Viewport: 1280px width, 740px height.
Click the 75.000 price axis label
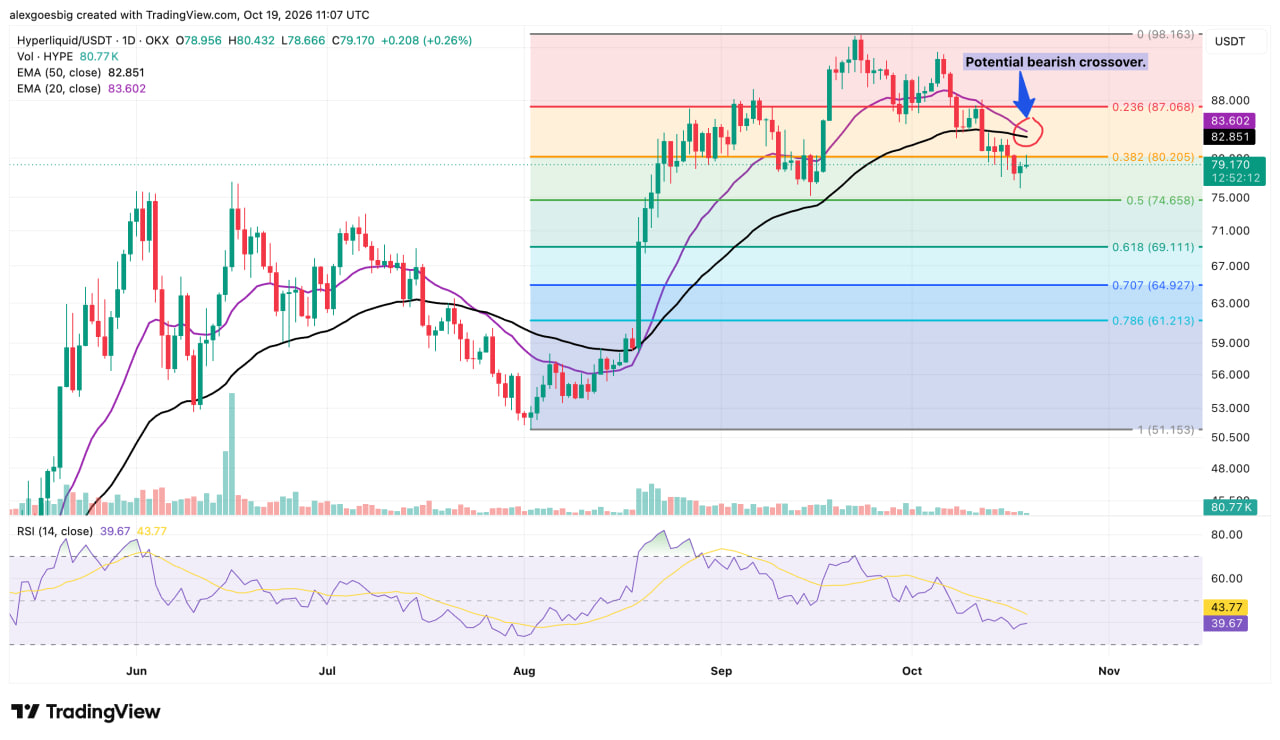[1231, 198]
